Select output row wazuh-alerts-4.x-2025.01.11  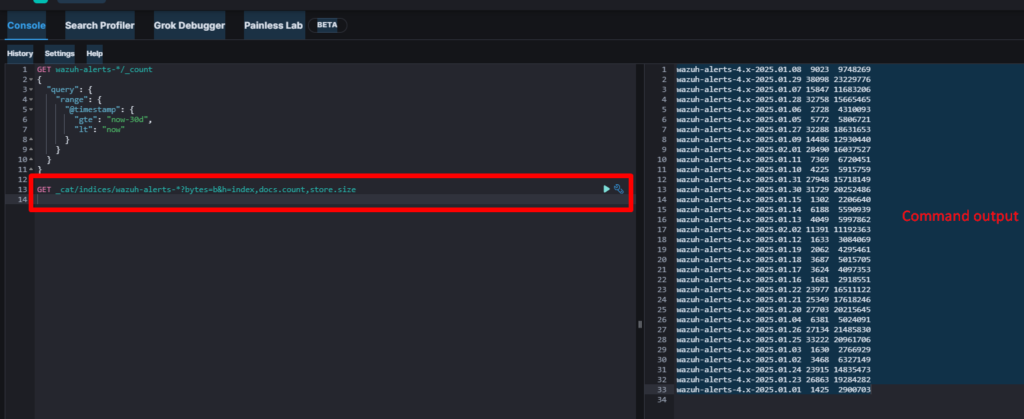pyautogui.click(x=773, y=159)
